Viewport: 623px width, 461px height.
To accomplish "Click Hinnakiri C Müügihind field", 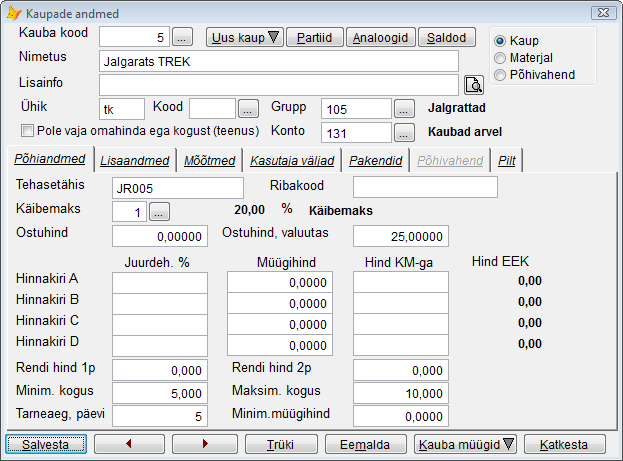I will (x=280, y=324).
